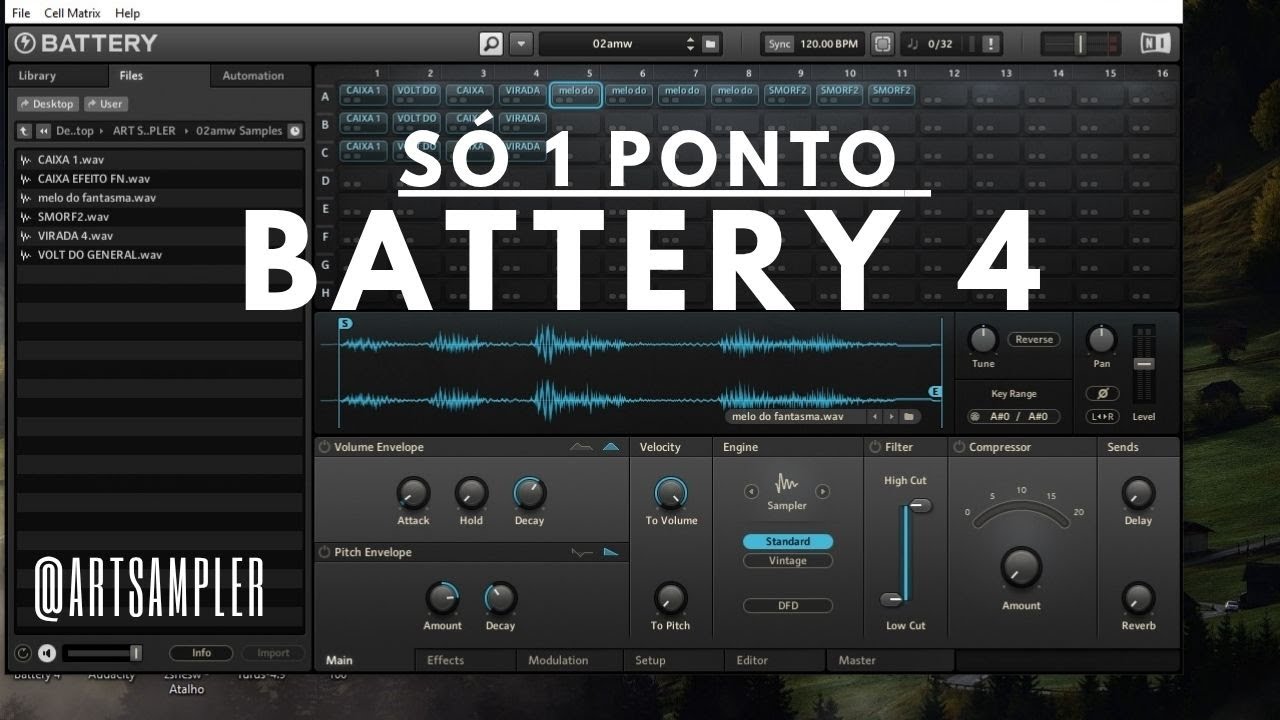Screen dimensions: 1280x720
Task: Toggle Pitch Envelope power button
Action: tap(324, 552)
